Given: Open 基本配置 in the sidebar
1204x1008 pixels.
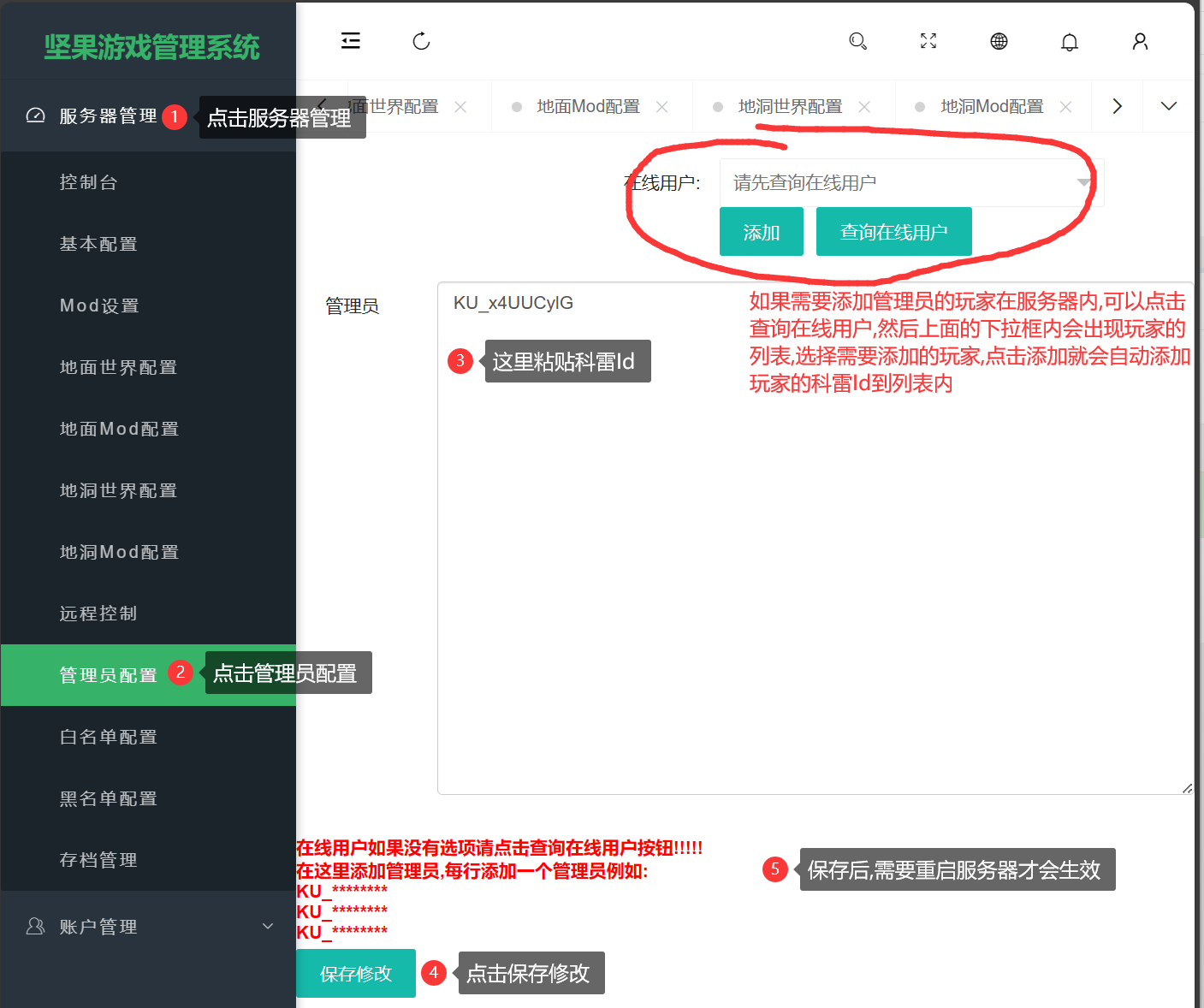Looking at the screenshot, I should pos(148,244).
